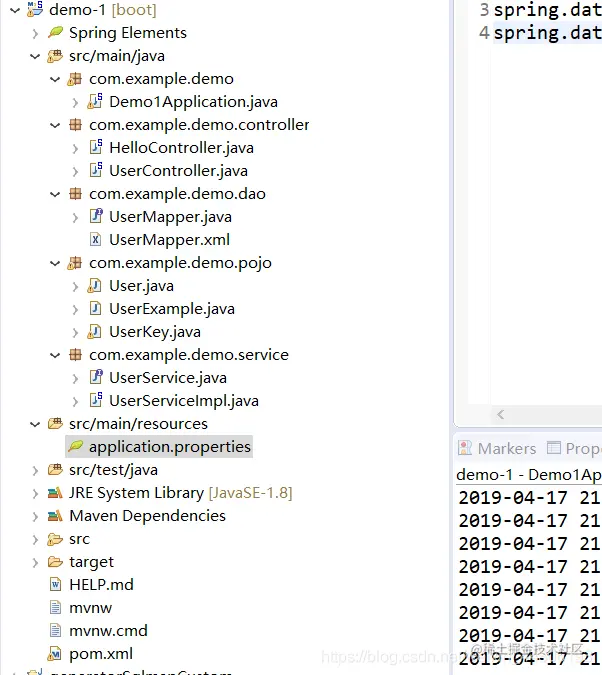Screen dimensions: 602x675
Task: Click the editor scroll-left arrow
Action: [x=500, y=415]
